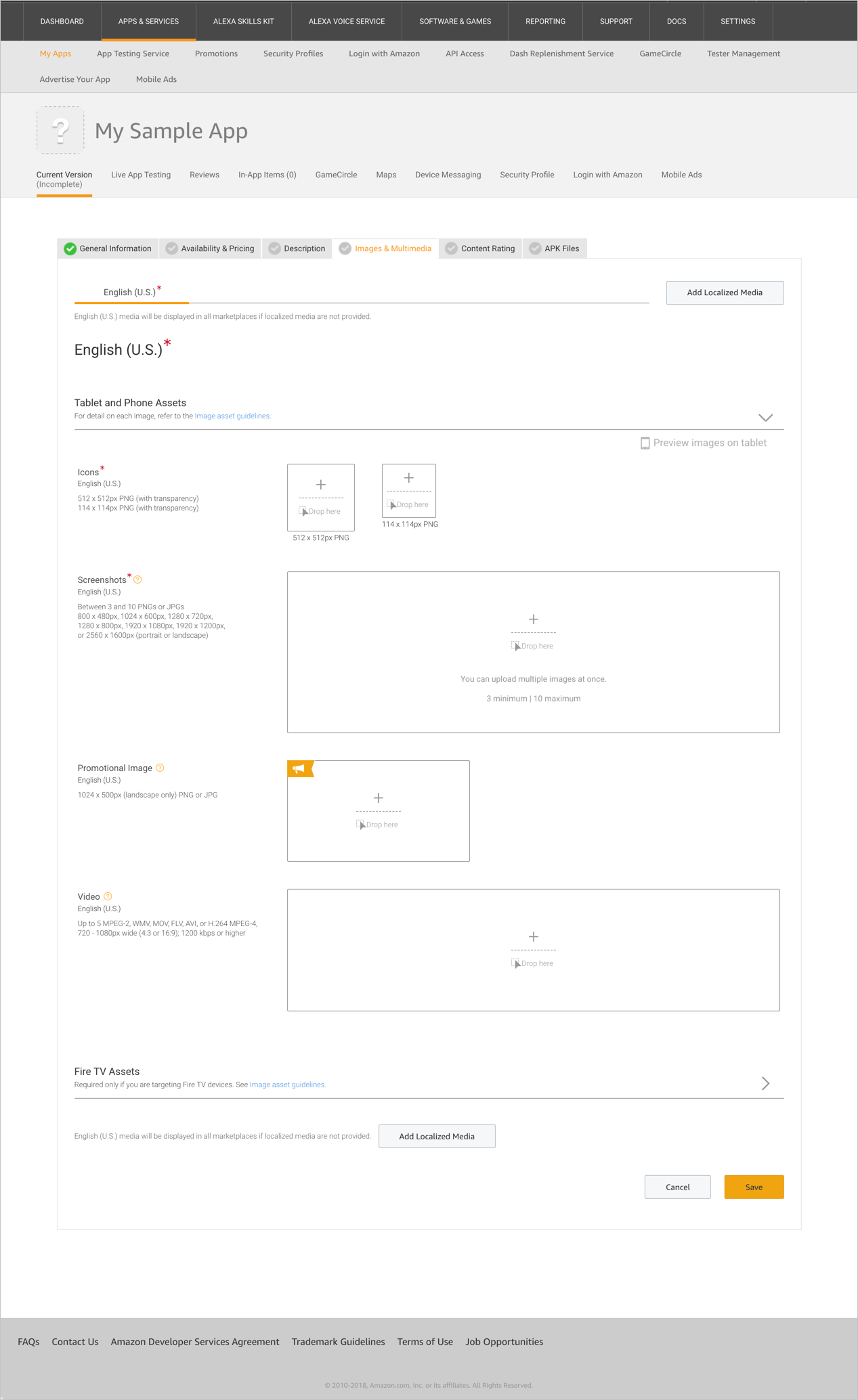The height and width of the screenshot is (1400, 858).
Task: Open the Alexa Voice Service menu
Action: 347,21
